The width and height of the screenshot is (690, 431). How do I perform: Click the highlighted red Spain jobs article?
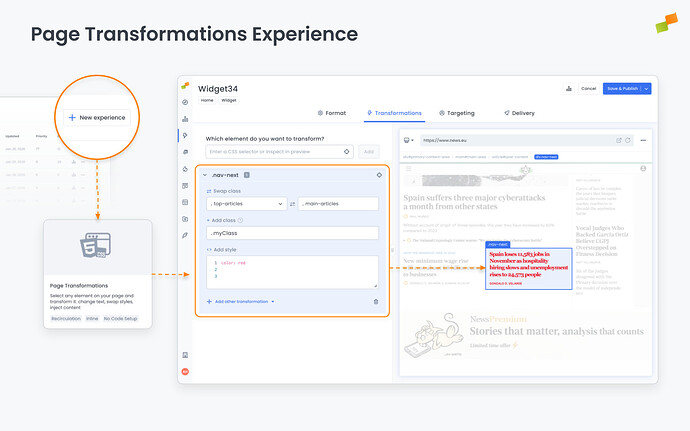click(529, 269)
